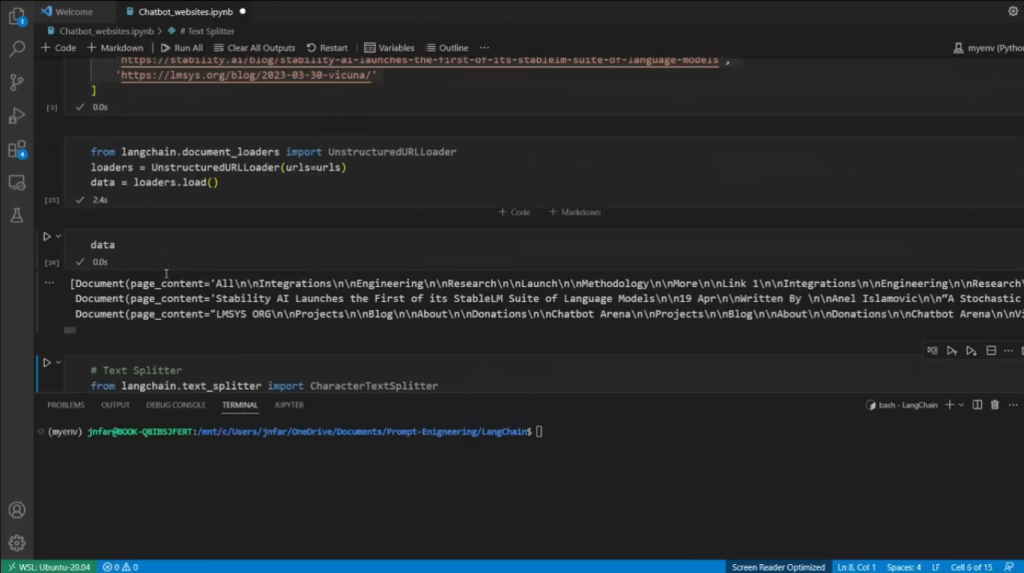Switch to the PROBLEMS panel tab
The height and width of the screenshot is (573, 1024).
(66, 405)
